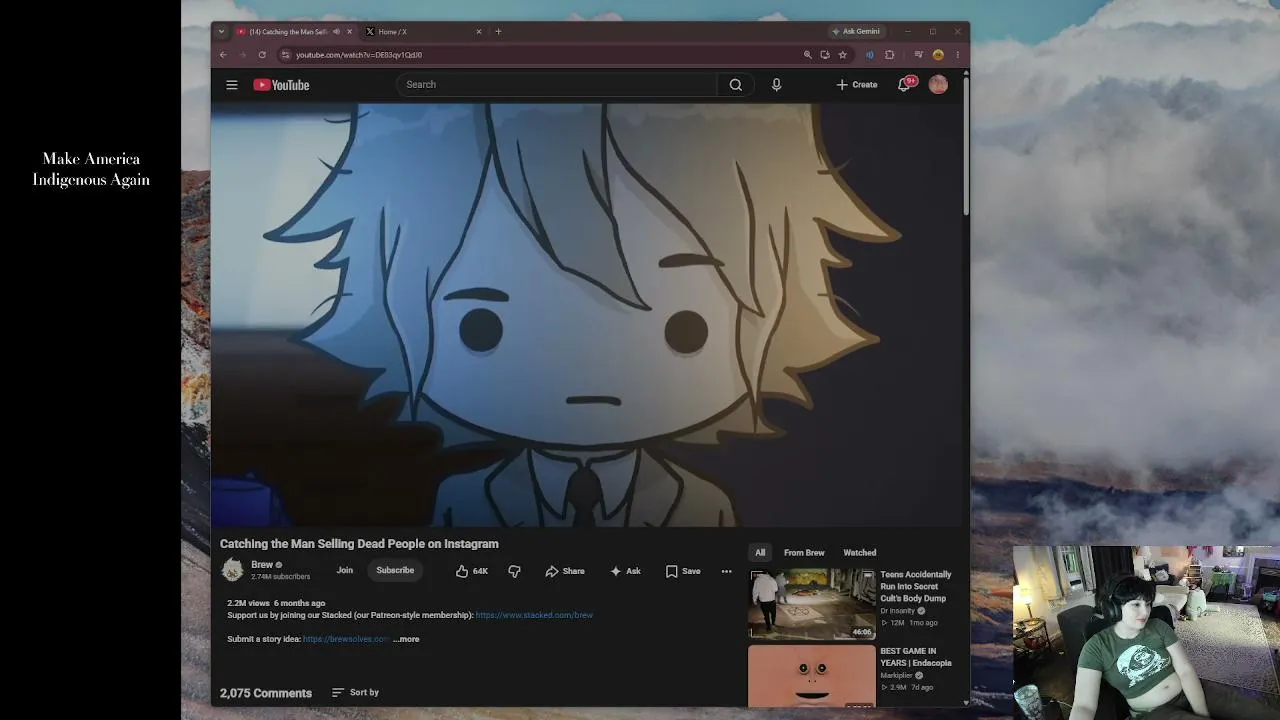The image size is (1280, 720).
Task: Open the YouTube notifications bell
Action: tap(904, 85)
